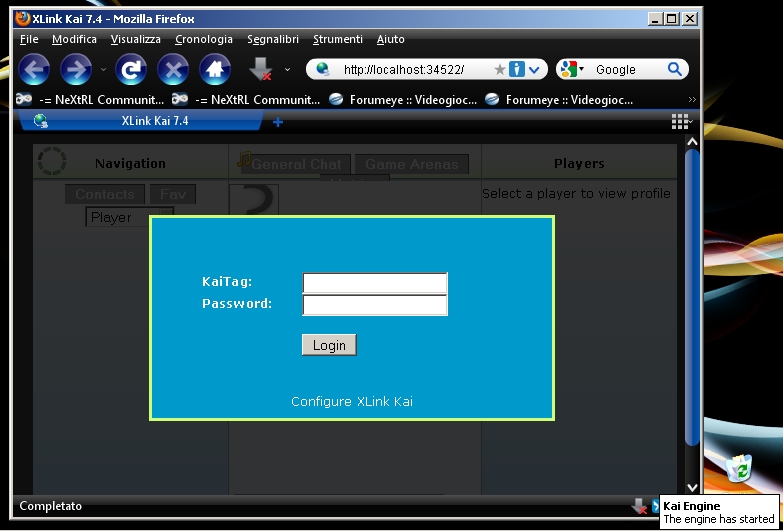783x532 pixels.
Task: Go back with the Back arrow button
Action: point(34,69)
